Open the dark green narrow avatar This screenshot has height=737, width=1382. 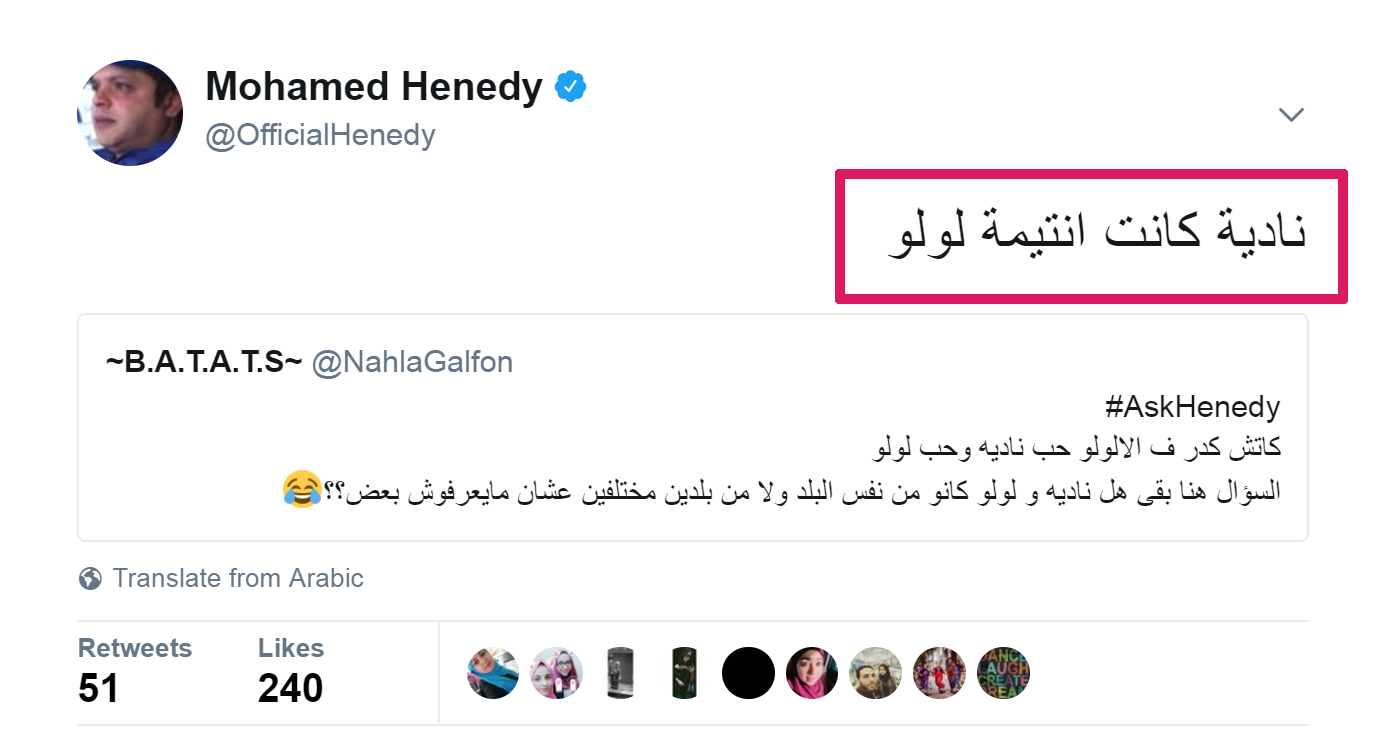(685, 672)
